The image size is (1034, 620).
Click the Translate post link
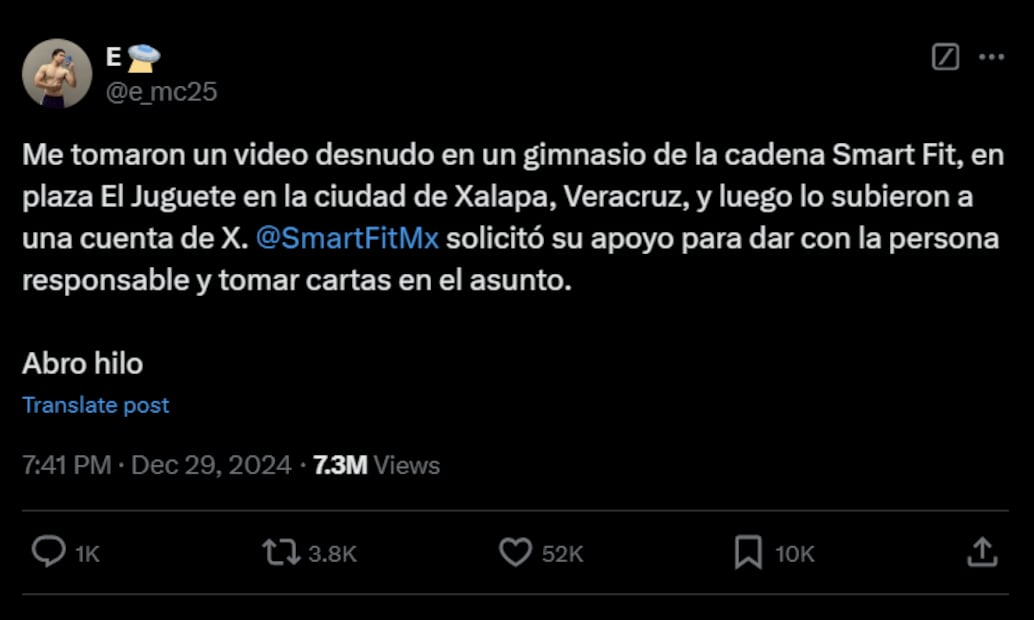click(x=96, y=405)
